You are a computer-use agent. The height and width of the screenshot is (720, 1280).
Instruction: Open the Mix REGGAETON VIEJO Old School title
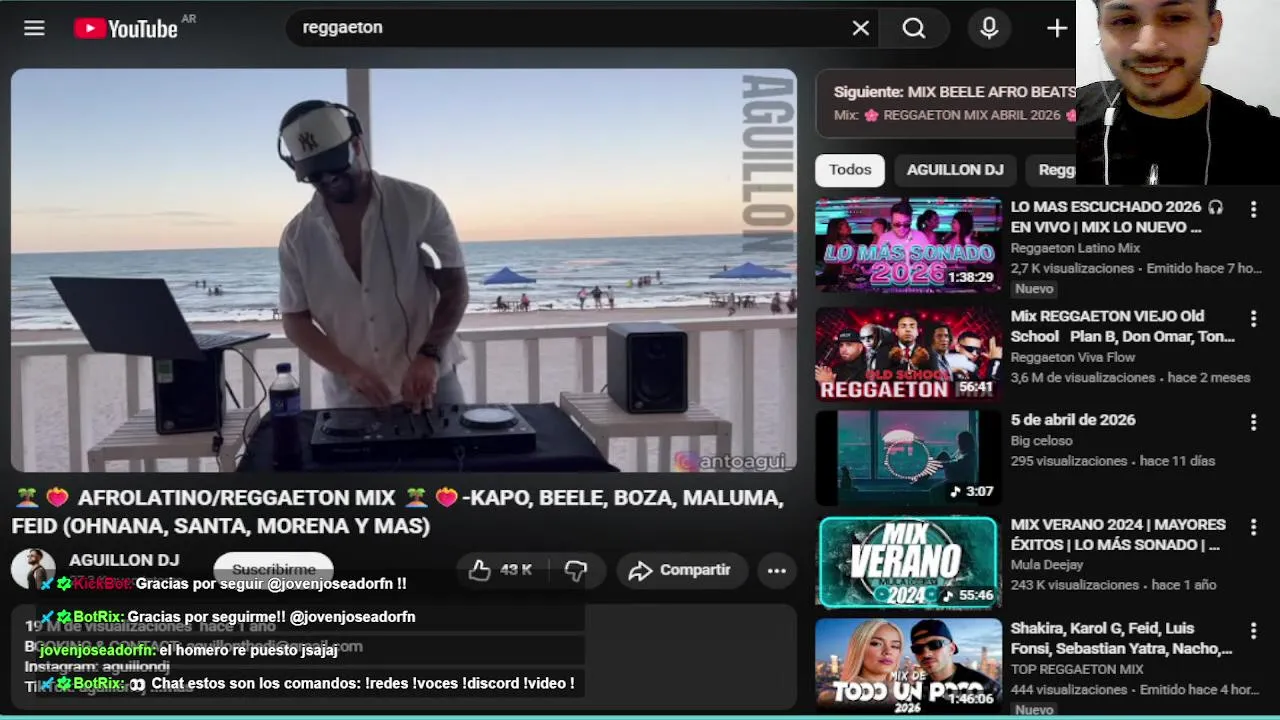click(x=1122, y=326)
